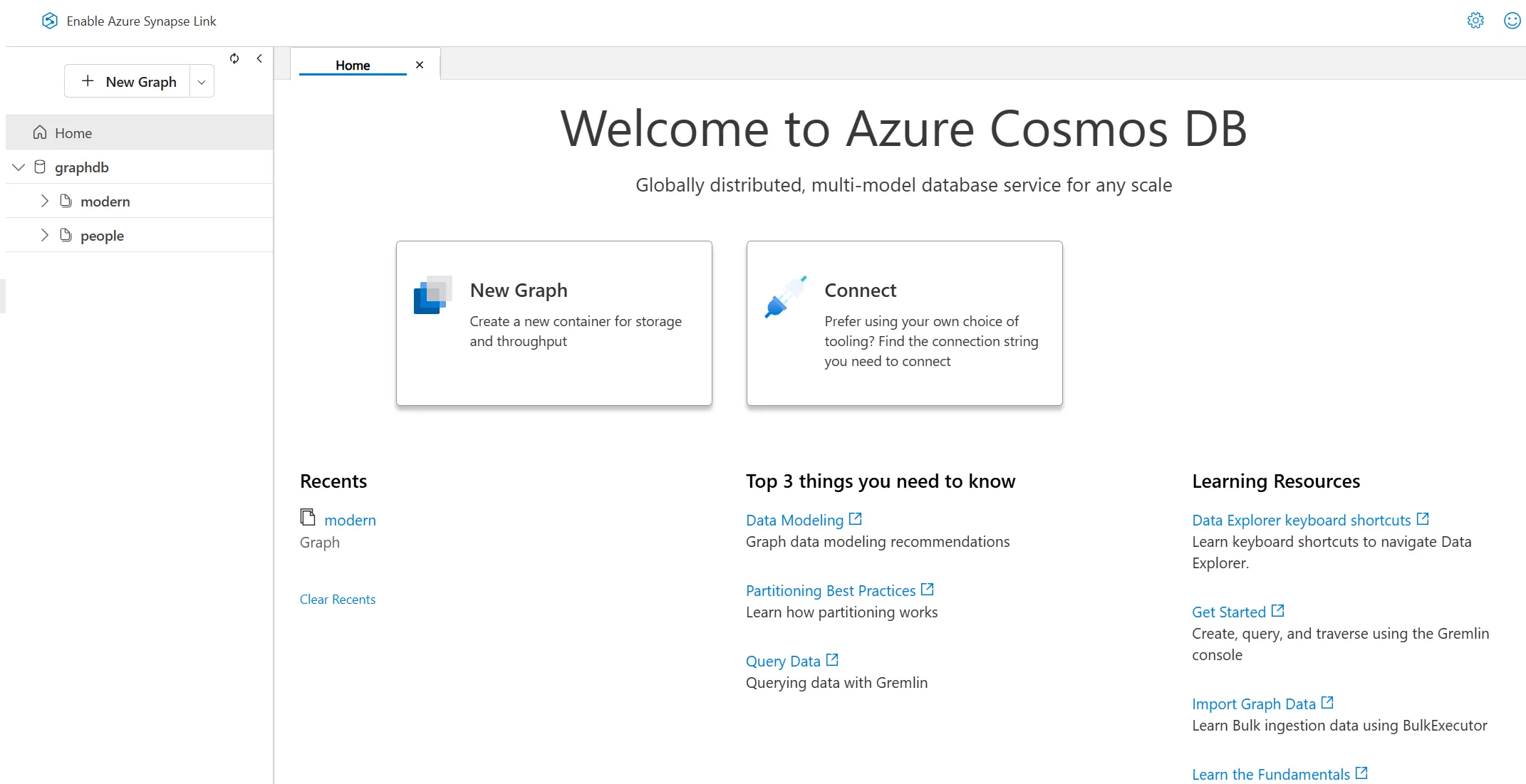Open the Get Started link
The image size is (1526, 784).
(x=1229, y=612)
